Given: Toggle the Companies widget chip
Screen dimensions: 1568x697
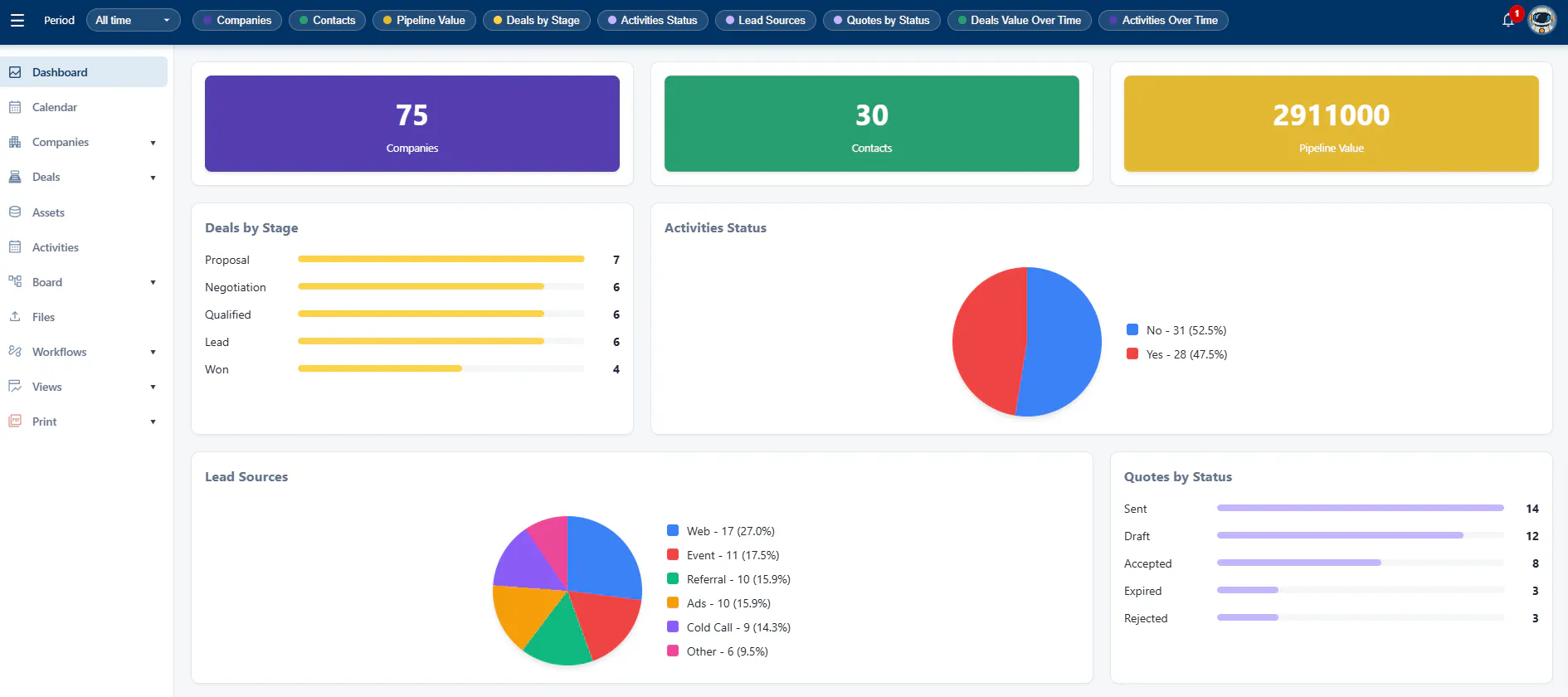Looking at the screenshot, I should click(237, 20).
